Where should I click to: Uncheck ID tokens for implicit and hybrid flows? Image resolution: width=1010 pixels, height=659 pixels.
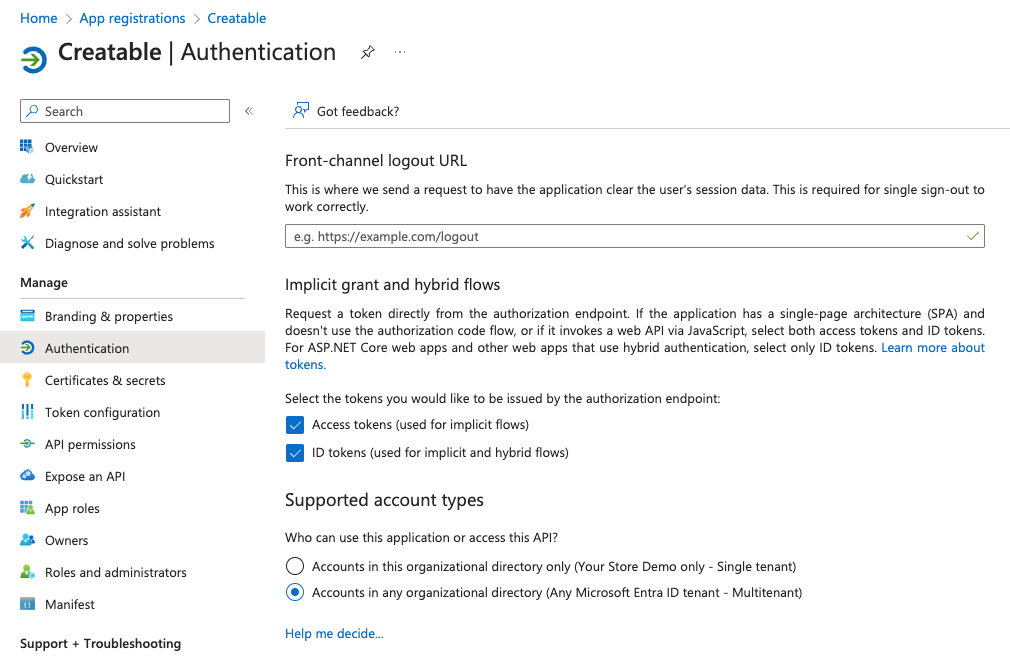[295, 453]
